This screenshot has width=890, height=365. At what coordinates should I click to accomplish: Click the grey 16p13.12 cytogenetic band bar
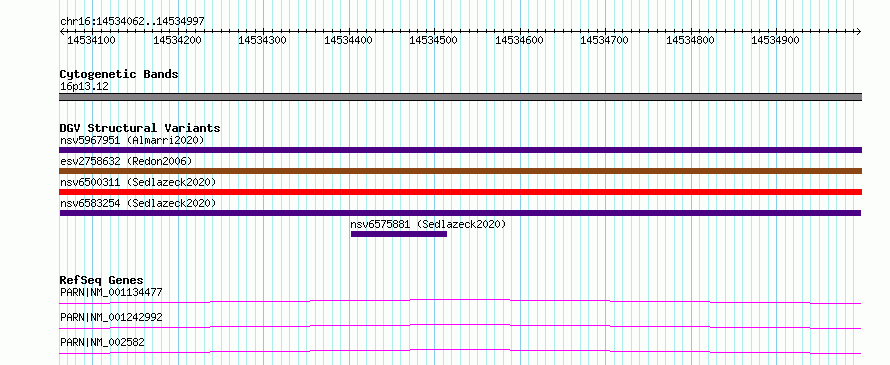point(460,97)
